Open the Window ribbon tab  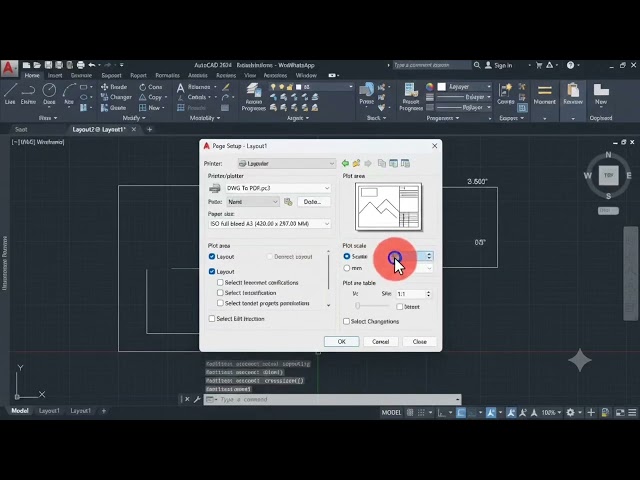point(306,76)
